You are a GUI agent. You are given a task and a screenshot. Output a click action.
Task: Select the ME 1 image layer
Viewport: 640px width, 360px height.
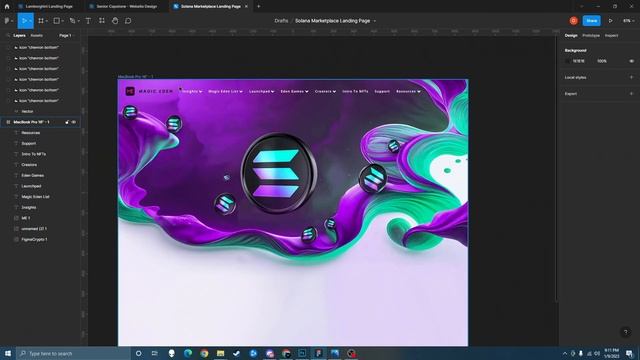pos(25,218)
